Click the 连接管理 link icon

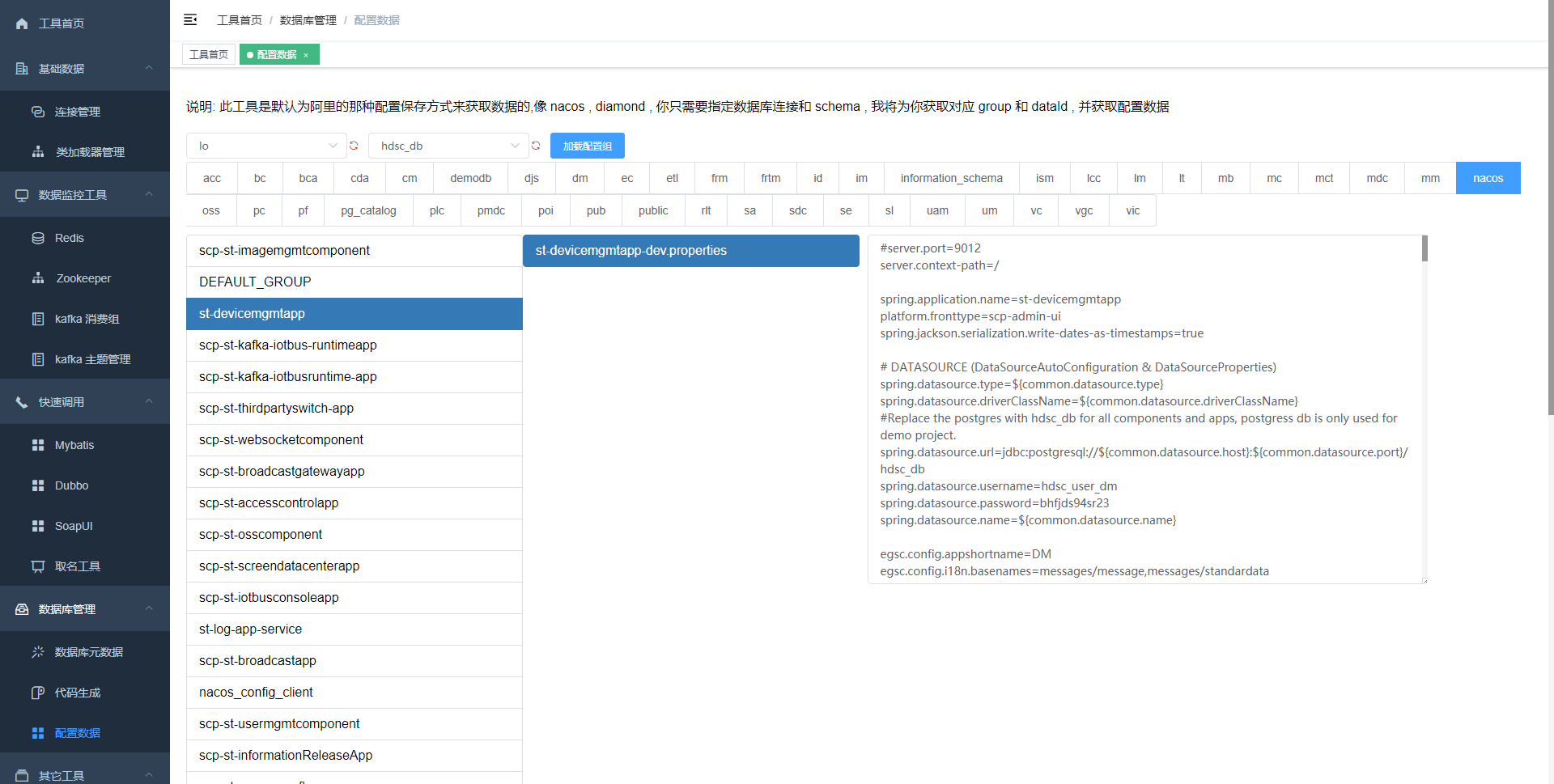(38, 112)
